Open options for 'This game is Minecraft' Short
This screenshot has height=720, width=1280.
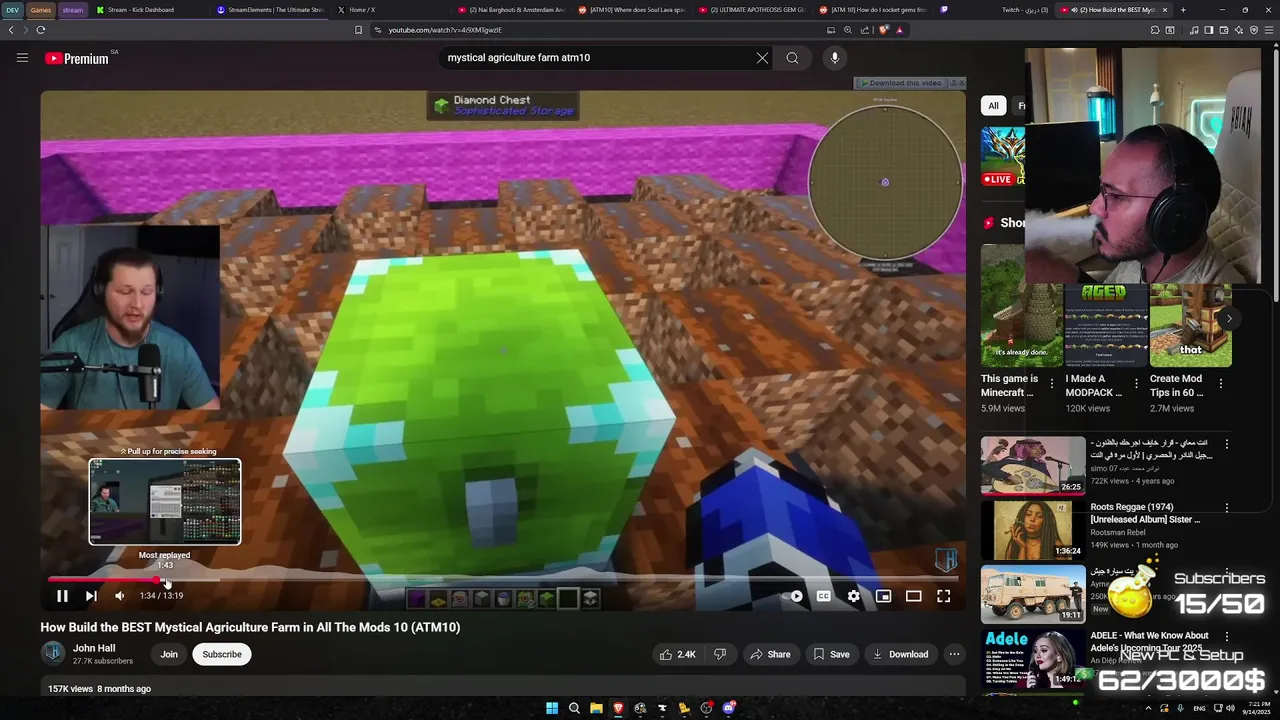(1052, 383)
